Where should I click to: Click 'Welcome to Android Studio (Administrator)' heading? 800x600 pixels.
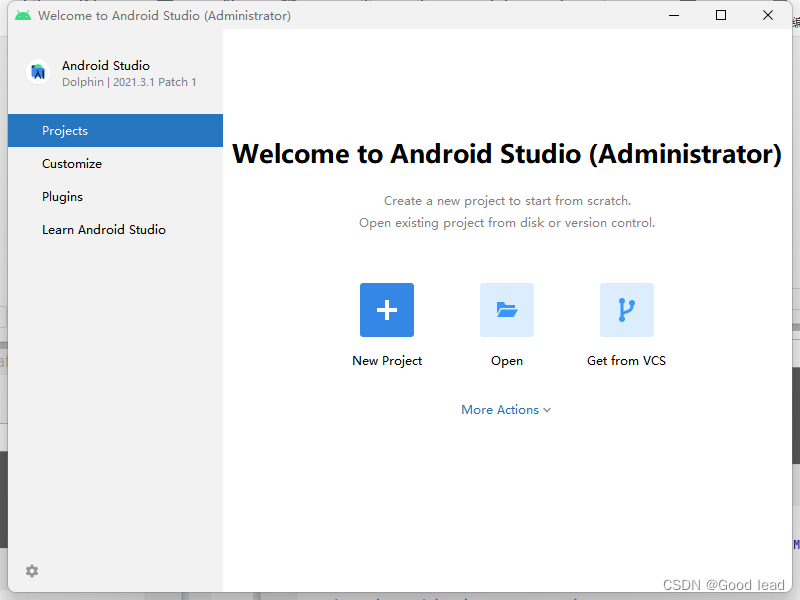[x=507, y=154]
